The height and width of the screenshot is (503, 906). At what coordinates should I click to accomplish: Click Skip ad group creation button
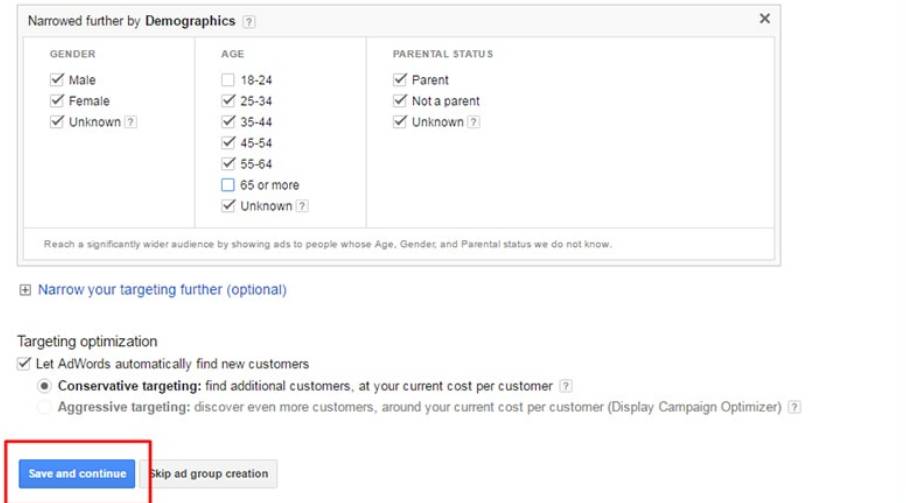pyautogui.click(x=208, y=473)
